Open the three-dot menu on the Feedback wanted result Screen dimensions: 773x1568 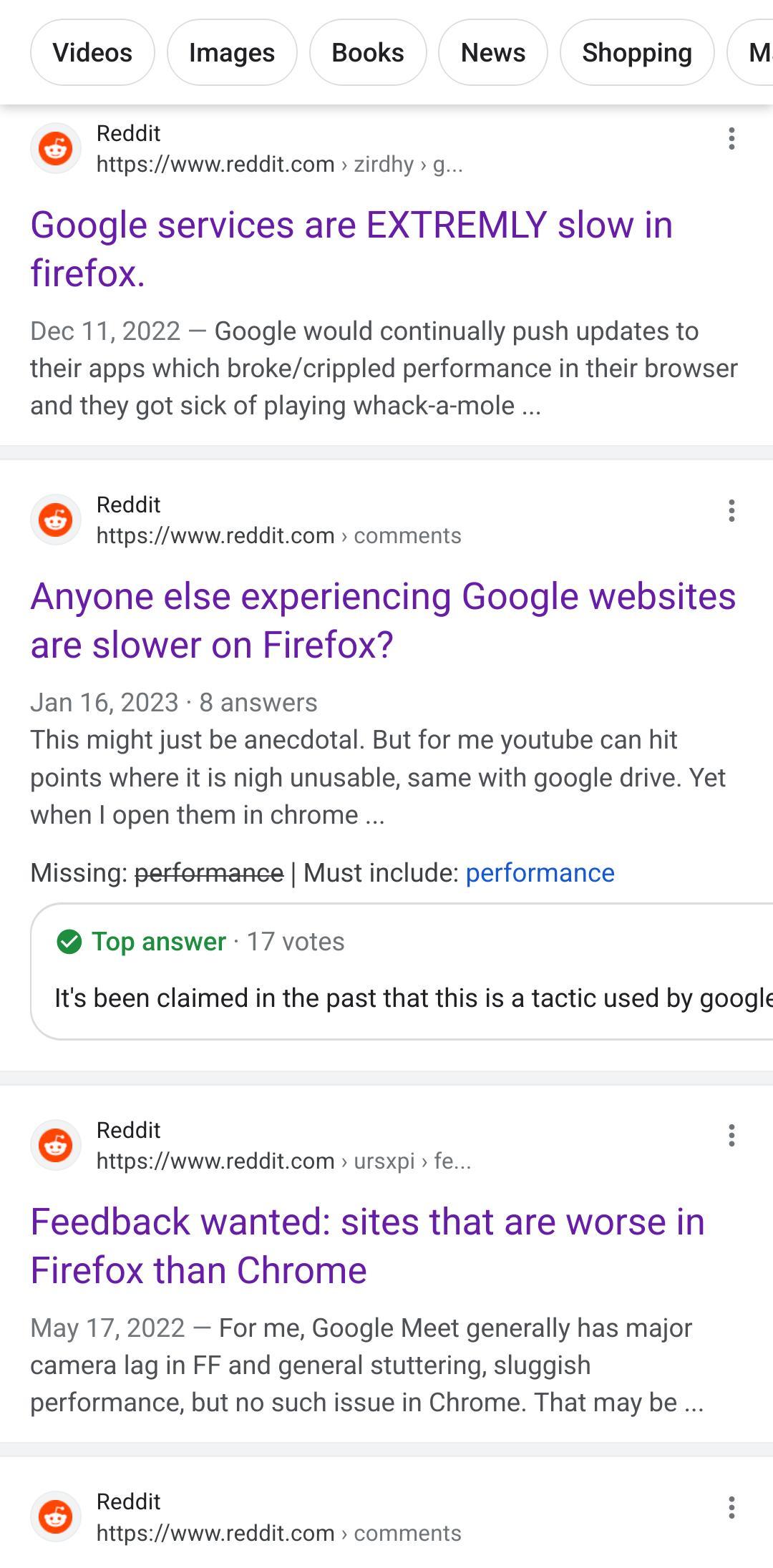click(x=731, y=1136)
